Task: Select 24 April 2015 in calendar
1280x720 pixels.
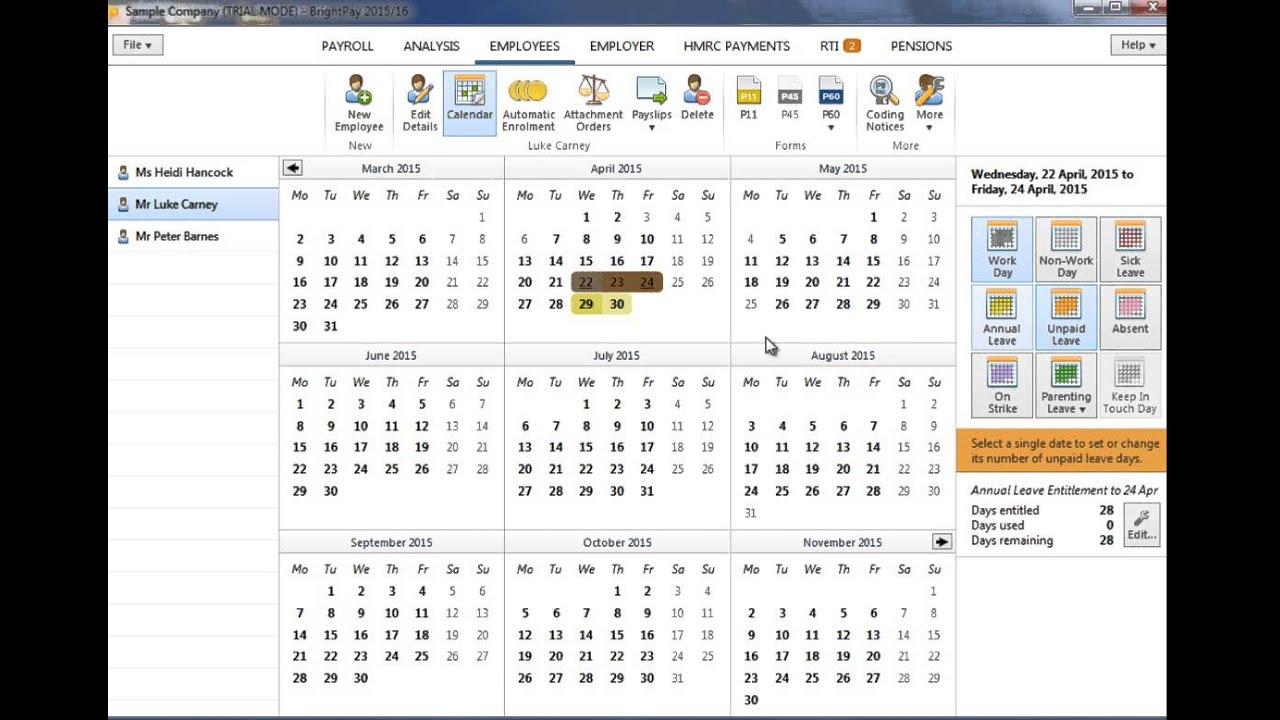Action: (647, 282)
